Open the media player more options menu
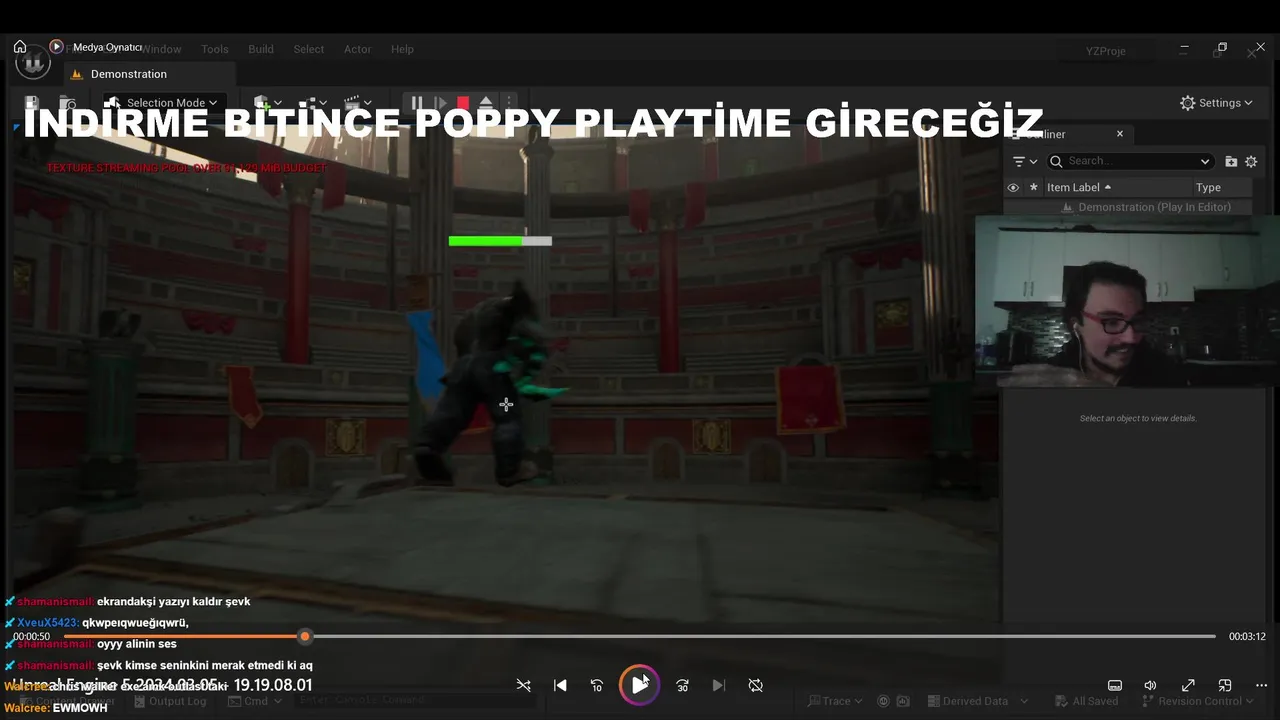 coord(1260,685)
